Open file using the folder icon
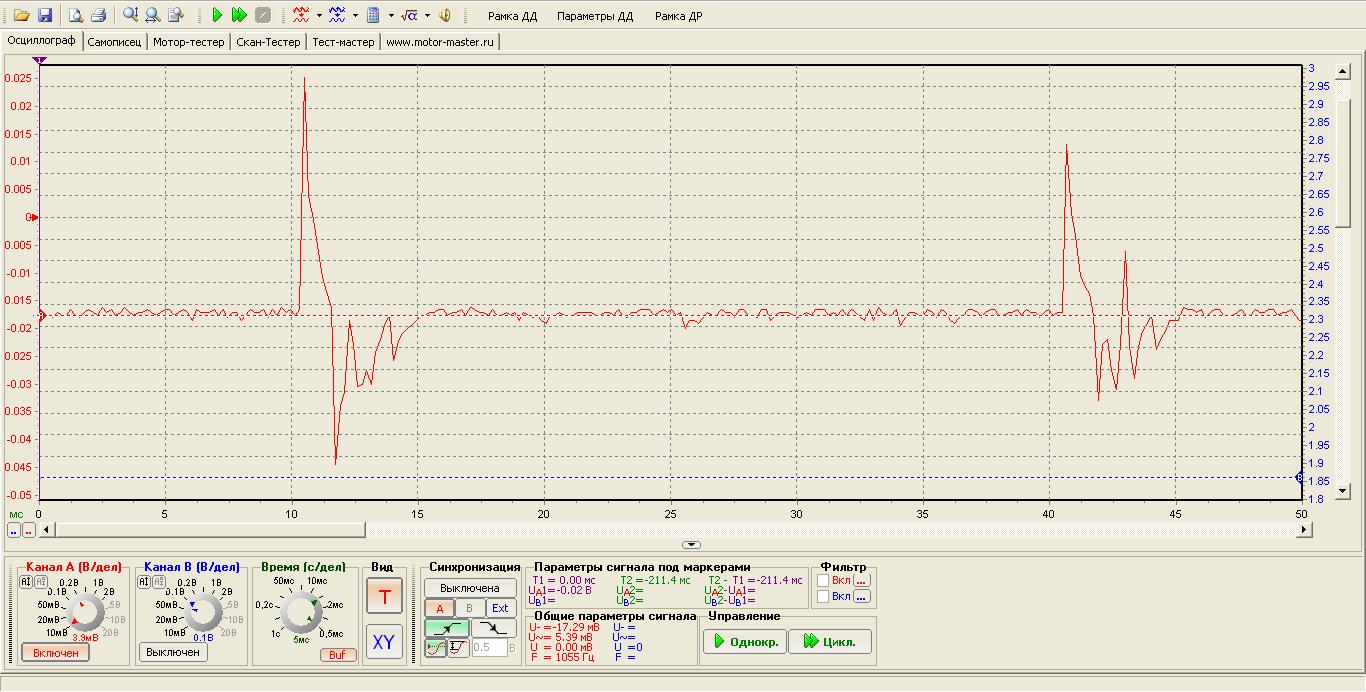 21,15
